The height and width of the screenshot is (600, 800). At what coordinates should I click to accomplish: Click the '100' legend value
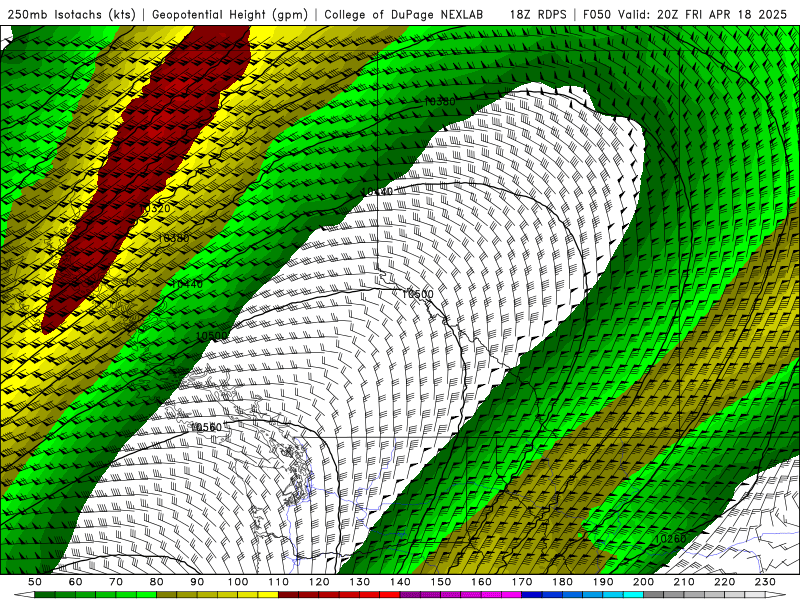point(238,582)
